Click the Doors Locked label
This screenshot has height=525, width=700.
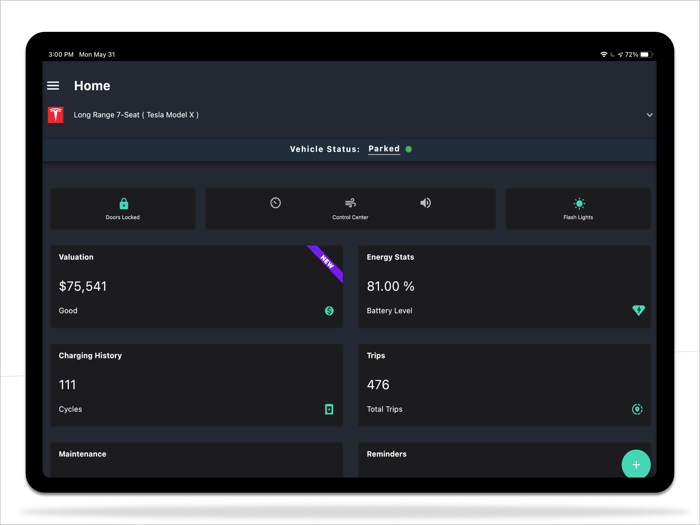(x=123, y=217)
